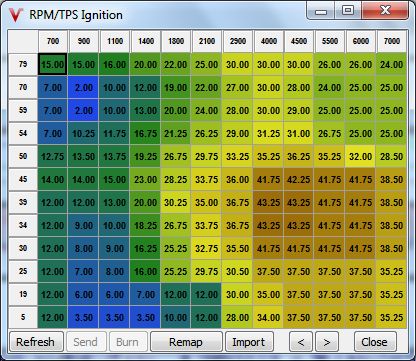Maximize the RPM/TPS Ignition window
This screenshot has width=416, height=361.
(x=348, y=10)
